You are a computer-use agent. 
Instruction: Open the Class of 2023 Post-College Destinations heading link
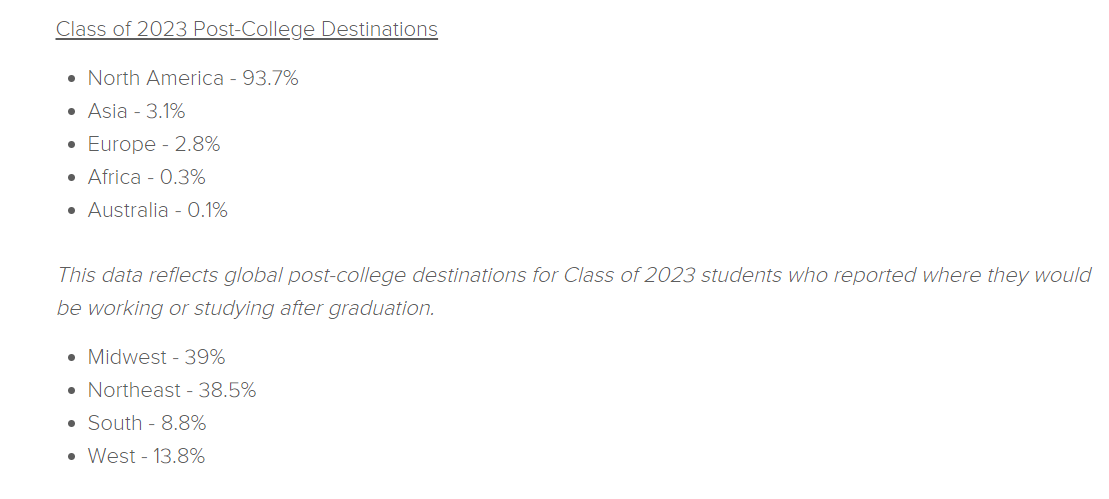coord(247,29)
